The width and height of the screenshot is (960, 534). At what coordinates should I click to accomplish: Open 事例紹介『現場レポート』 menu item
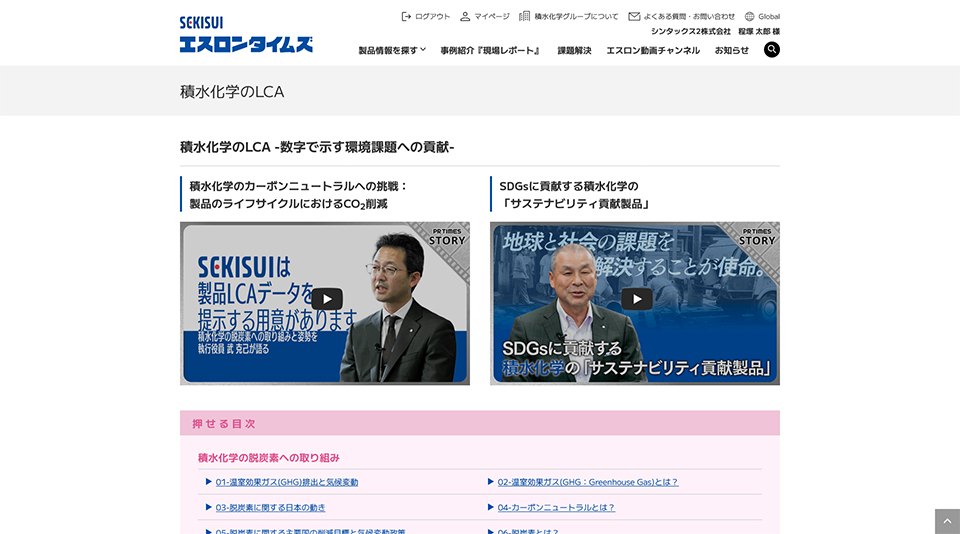tap(490, 50)
